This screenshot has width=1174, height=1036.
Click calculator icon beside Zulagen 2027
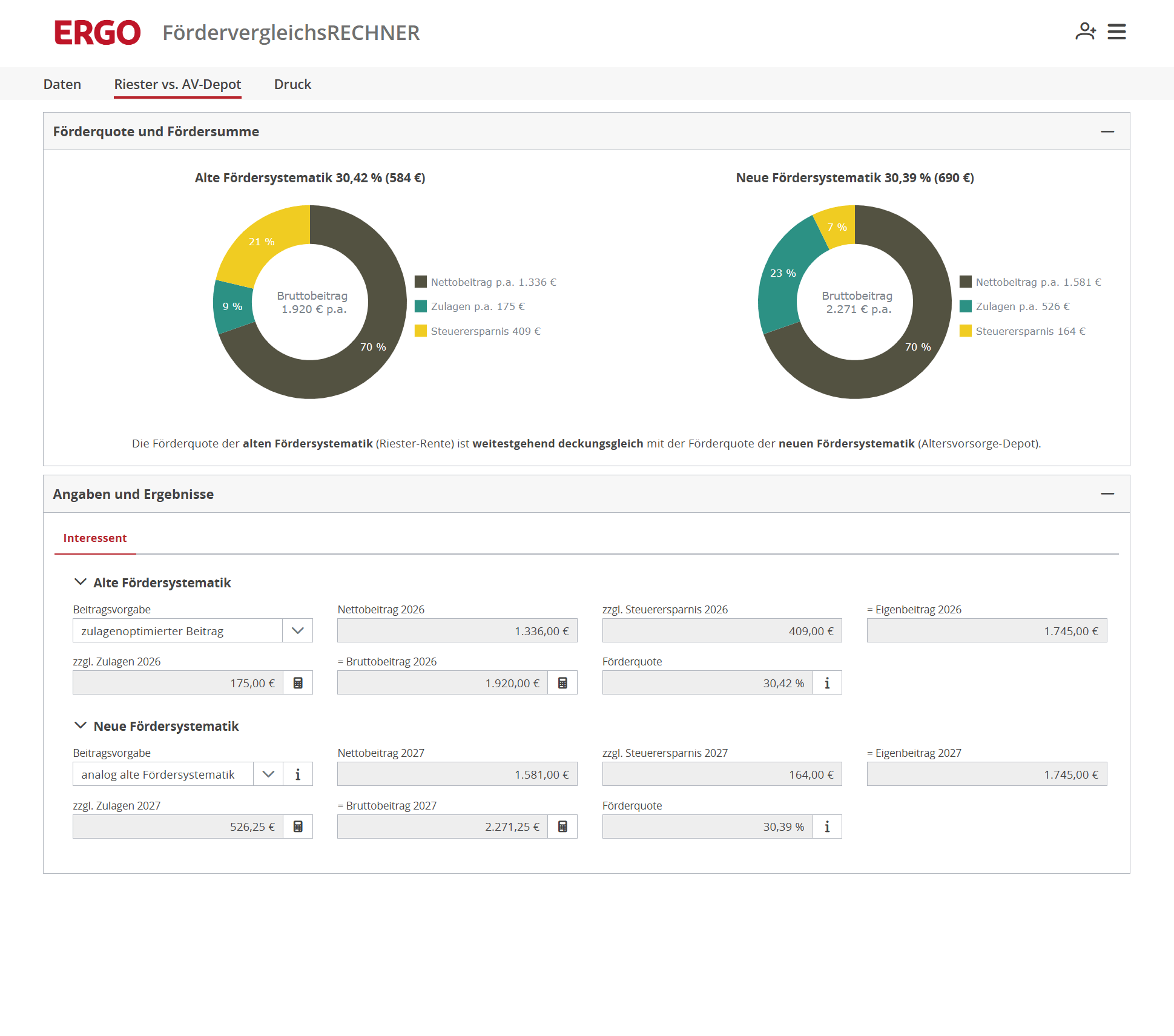[298, 826]
